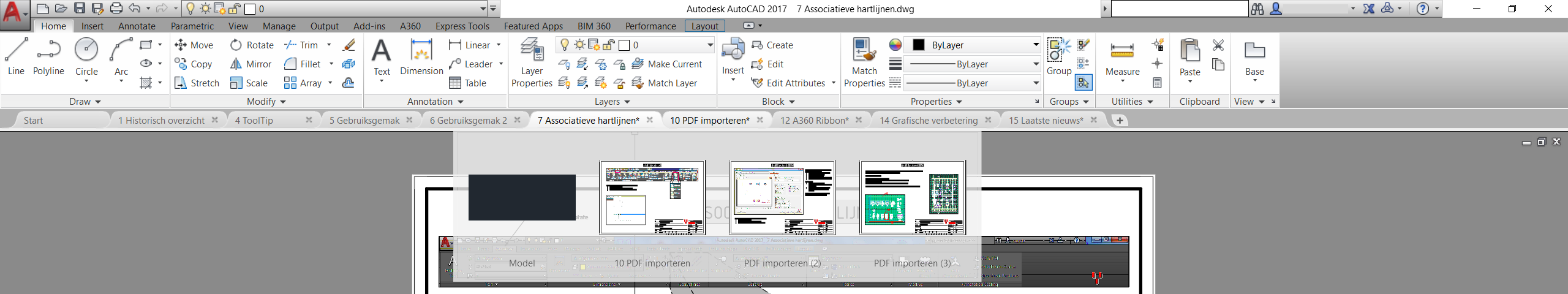Expand the Annotation panel
Viewport: 1568px width, 294px height.
coord(435,102)
